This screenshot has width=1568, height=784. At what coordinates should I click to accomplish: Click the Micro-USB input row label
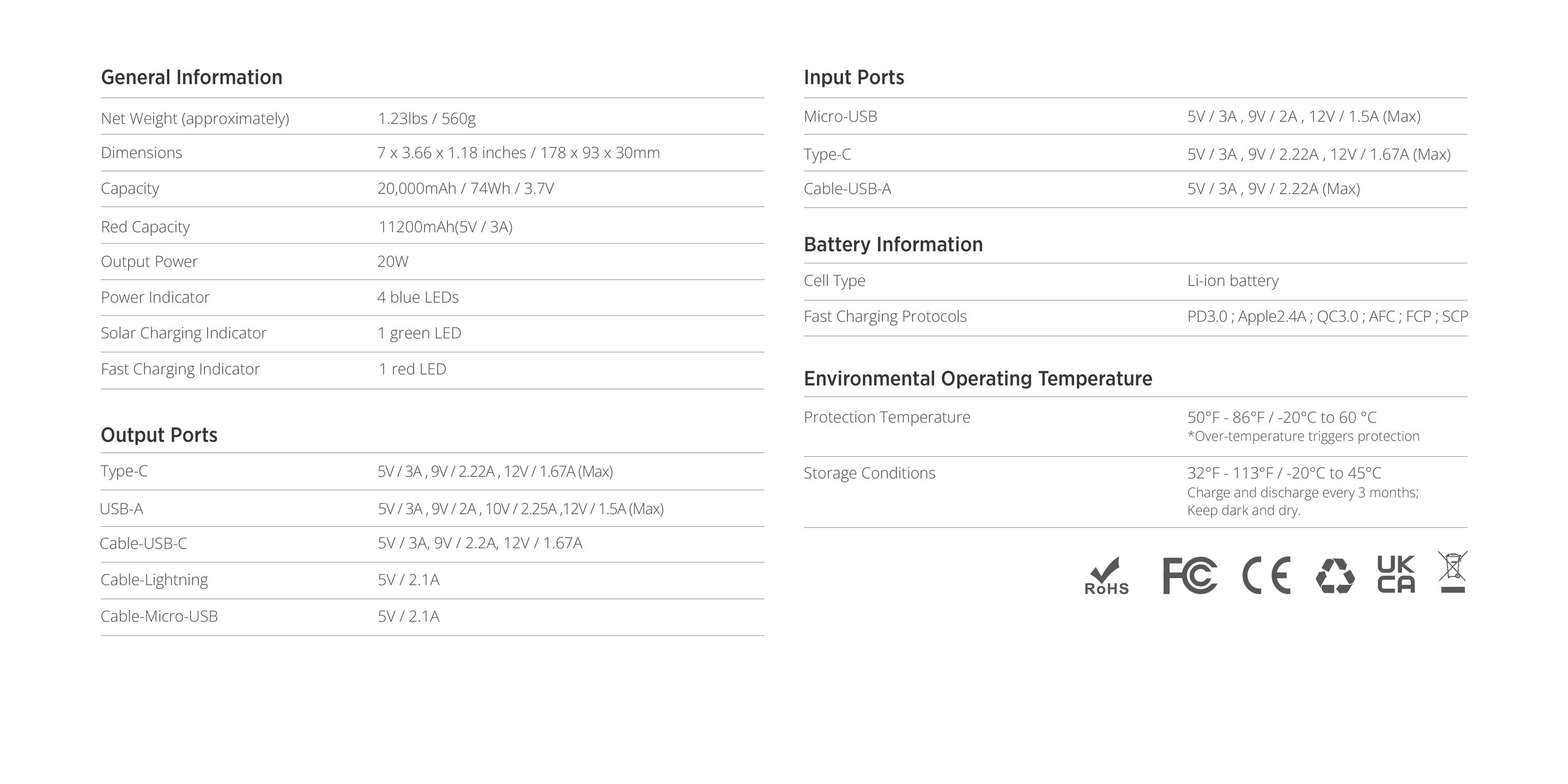(x=840, y=116)
